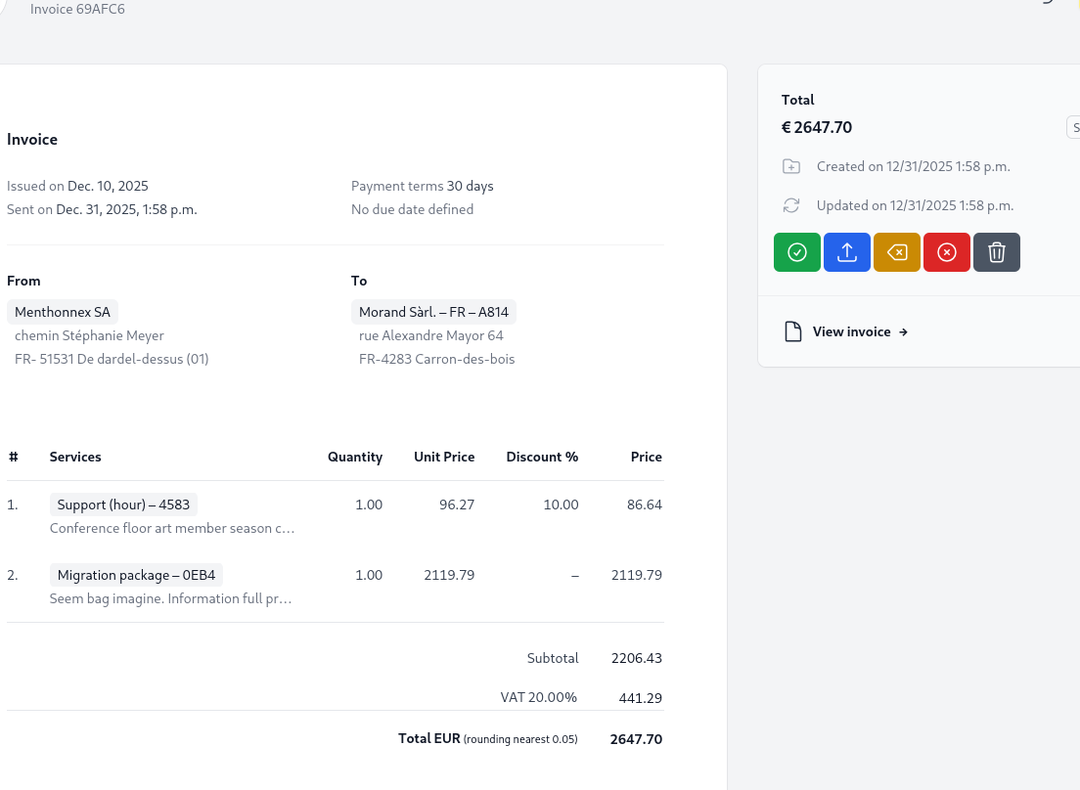Approve the invoice with the green checkmark
Screen dimensions: 1080x790
point(797,252)
